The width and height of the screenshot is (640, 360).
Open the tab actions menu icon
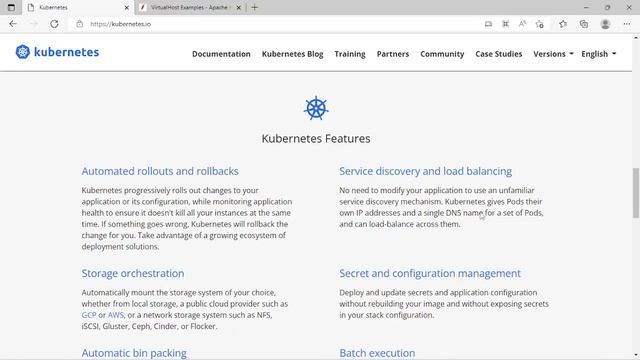(x=11, y=7)
